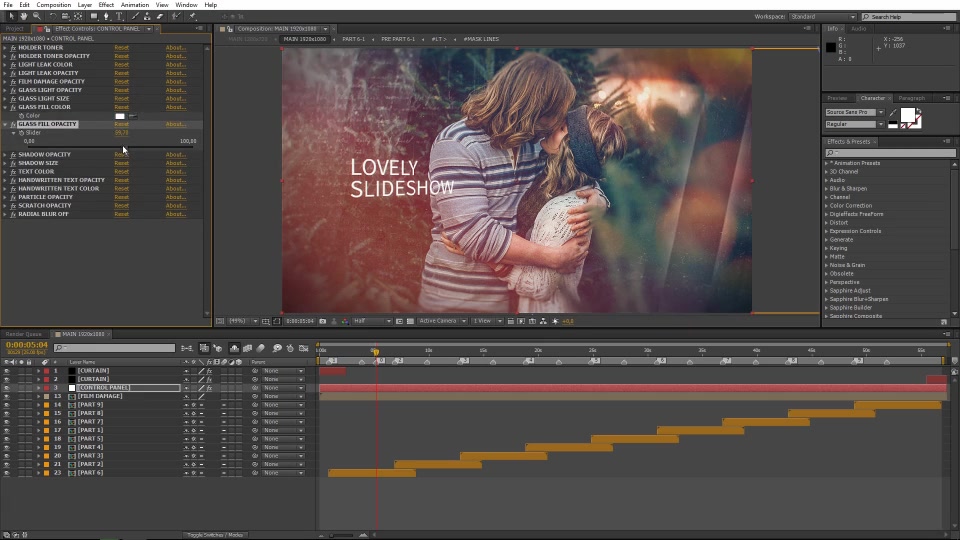Image resolution: width=960 pixels, height=540 pixels.
Task: Switch to the Paragraph panel tab
Action: (x=912, y=98)
